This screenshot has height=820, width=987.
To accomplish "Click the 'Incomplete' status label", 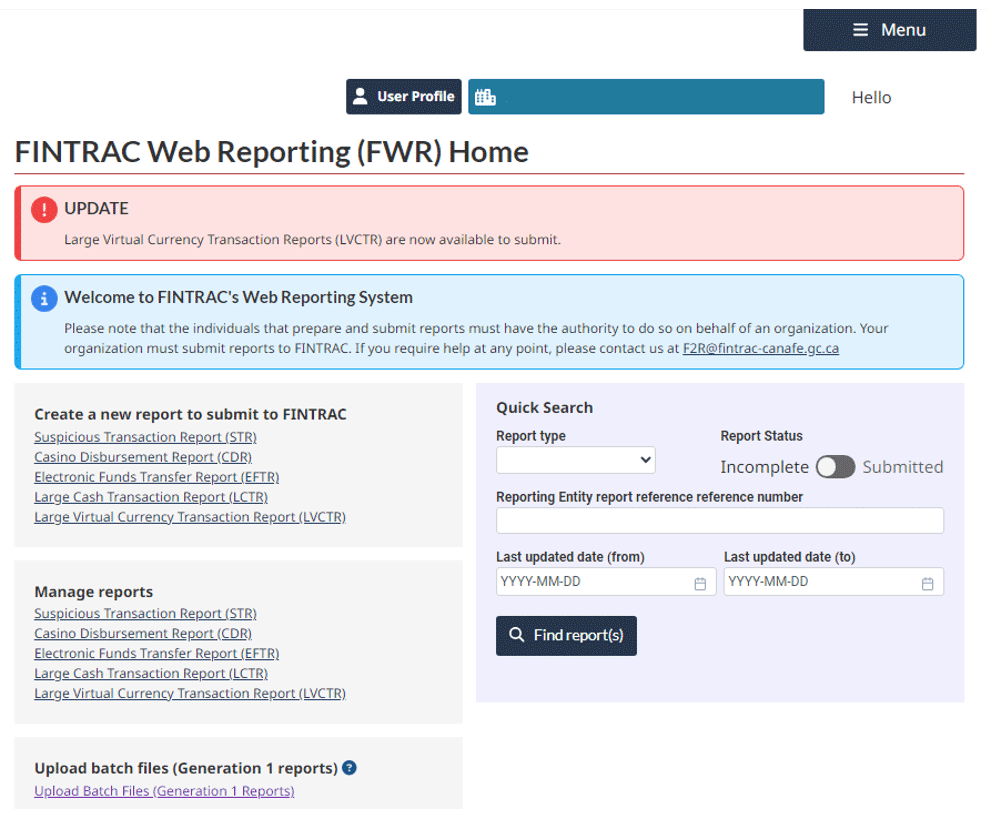I will pyautogui.click(x=764, y=467).
